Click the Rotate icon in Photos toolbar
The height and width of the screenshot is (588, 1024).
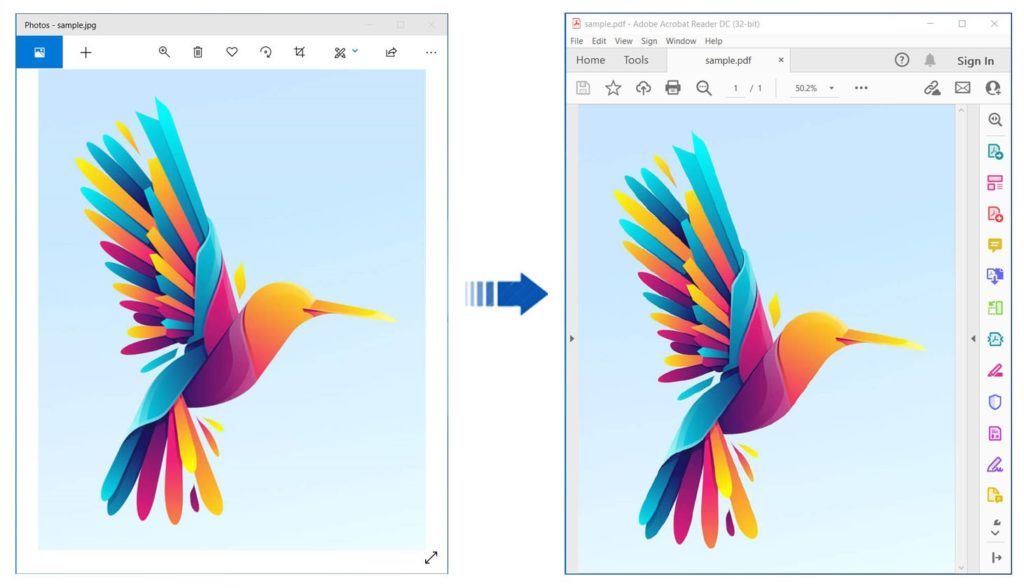[x=265, y=52]
